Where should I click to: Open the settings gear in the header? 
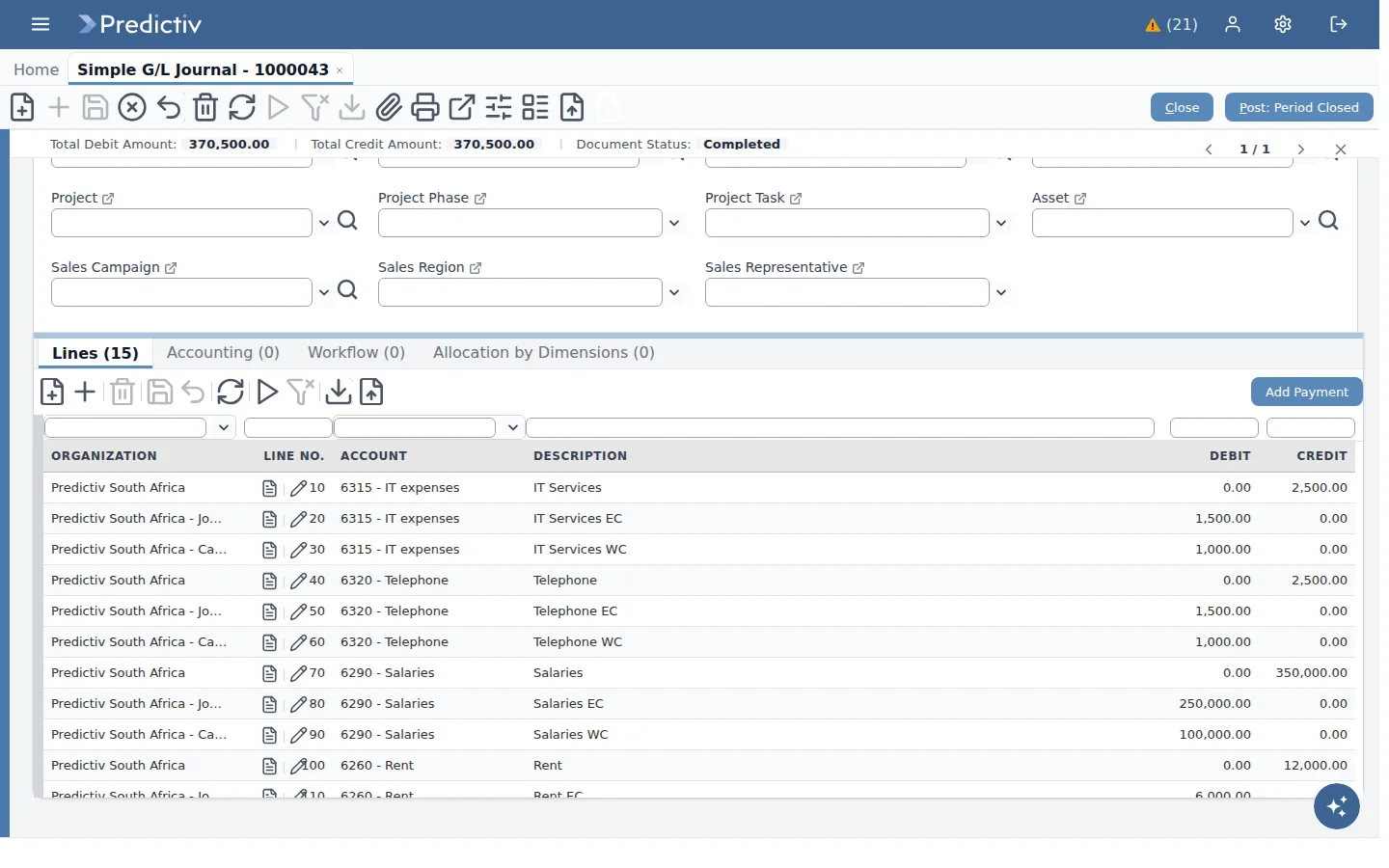click(x=1283, y=24)
